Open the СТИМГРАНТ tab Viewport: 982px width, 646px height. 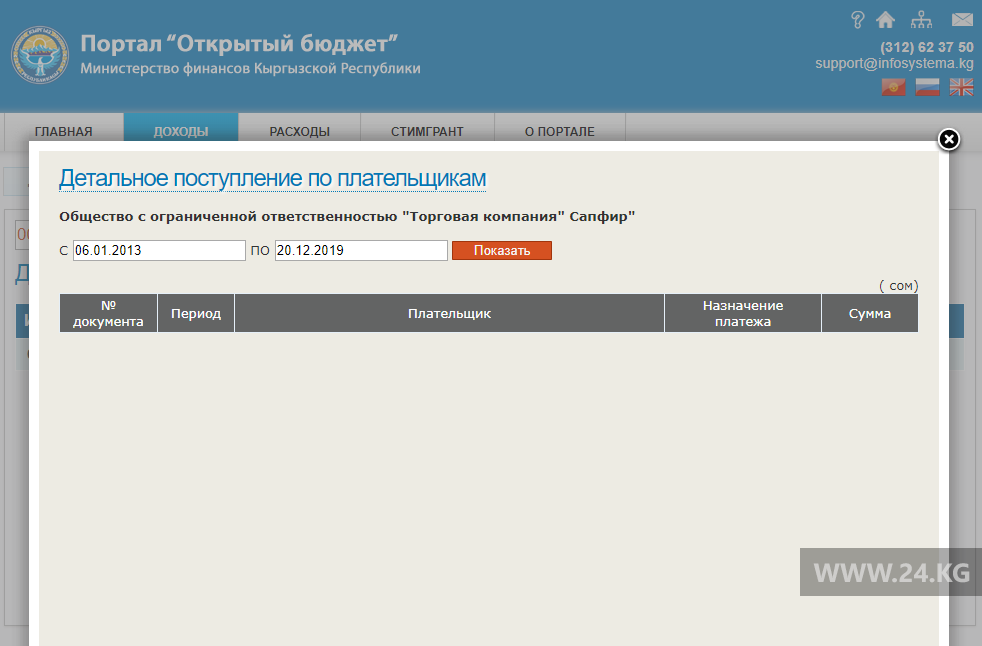(x=427, y=131)
